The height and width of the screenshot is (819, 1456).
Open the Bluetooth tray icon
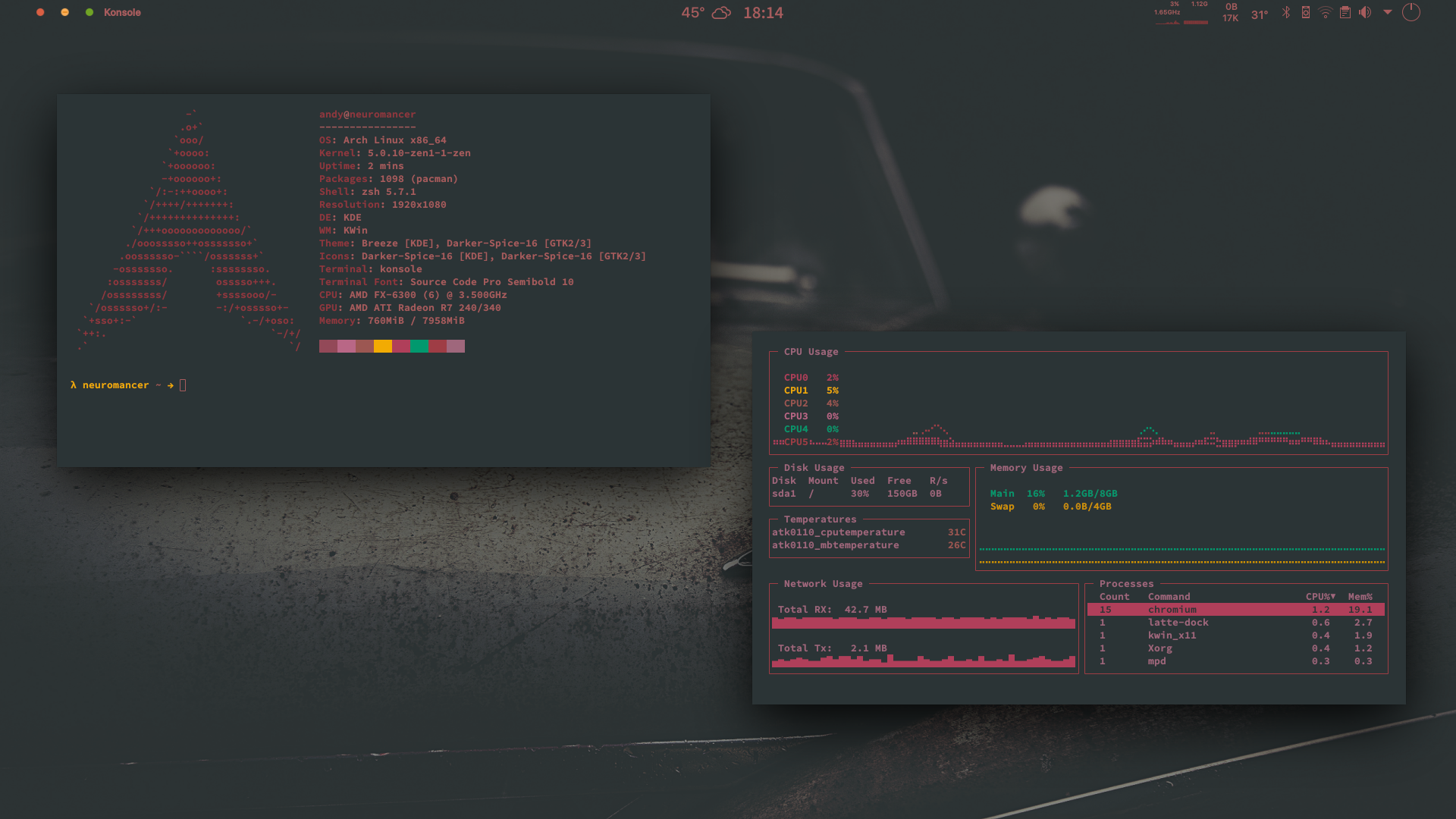click(1286, 12)
